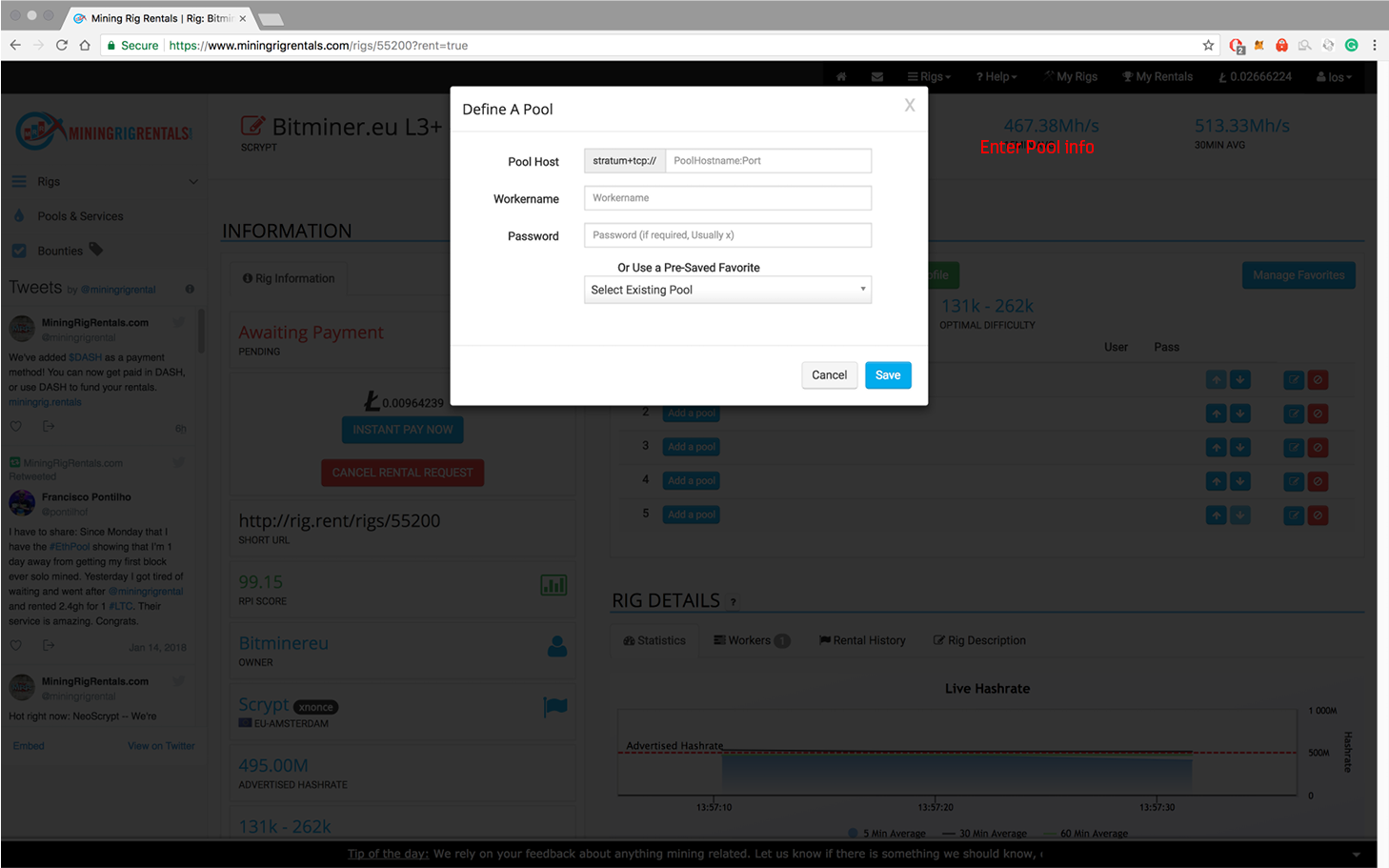This screenshot has height=868, width=1389.
Task: Open the Chrome three-dot menu
Action: pos(1374,45)
